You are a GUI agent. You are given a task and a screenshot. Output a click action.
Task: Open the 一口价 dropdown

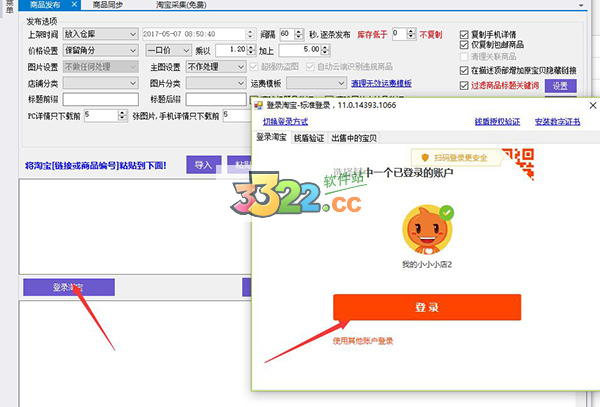coord(168,50)
